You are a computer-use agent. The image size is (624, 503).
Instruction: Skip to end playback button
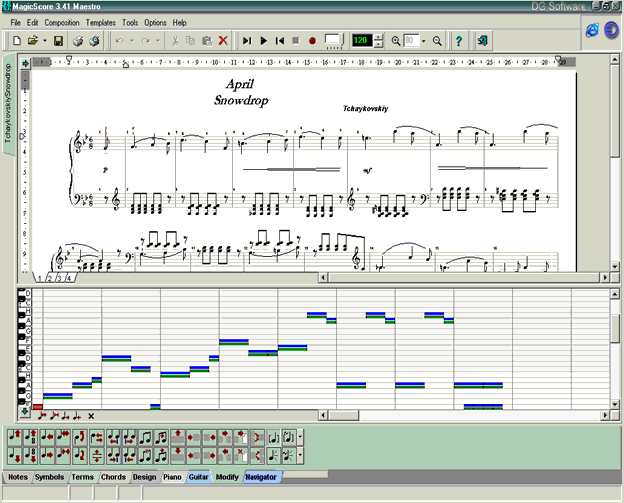[x=247, y=41]
